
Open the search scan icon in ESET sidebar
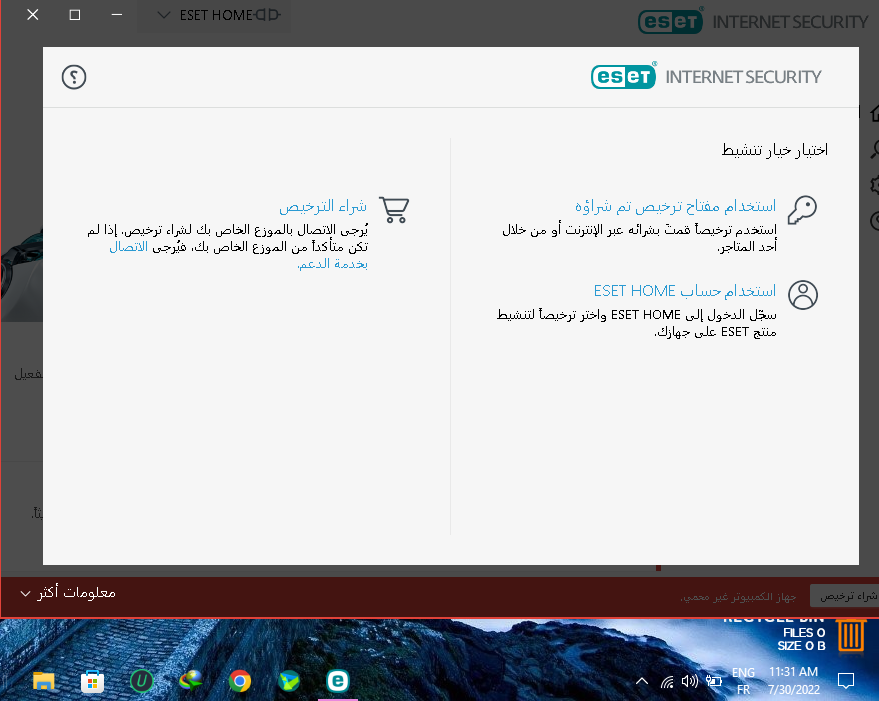coord(875,149)
